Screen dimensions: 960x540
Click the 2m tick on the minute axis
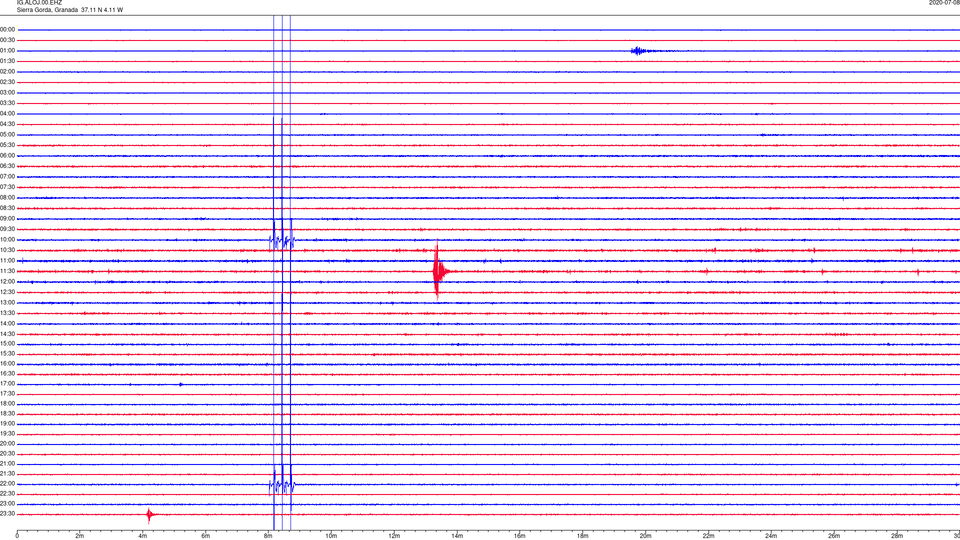[x=80, y=536]
